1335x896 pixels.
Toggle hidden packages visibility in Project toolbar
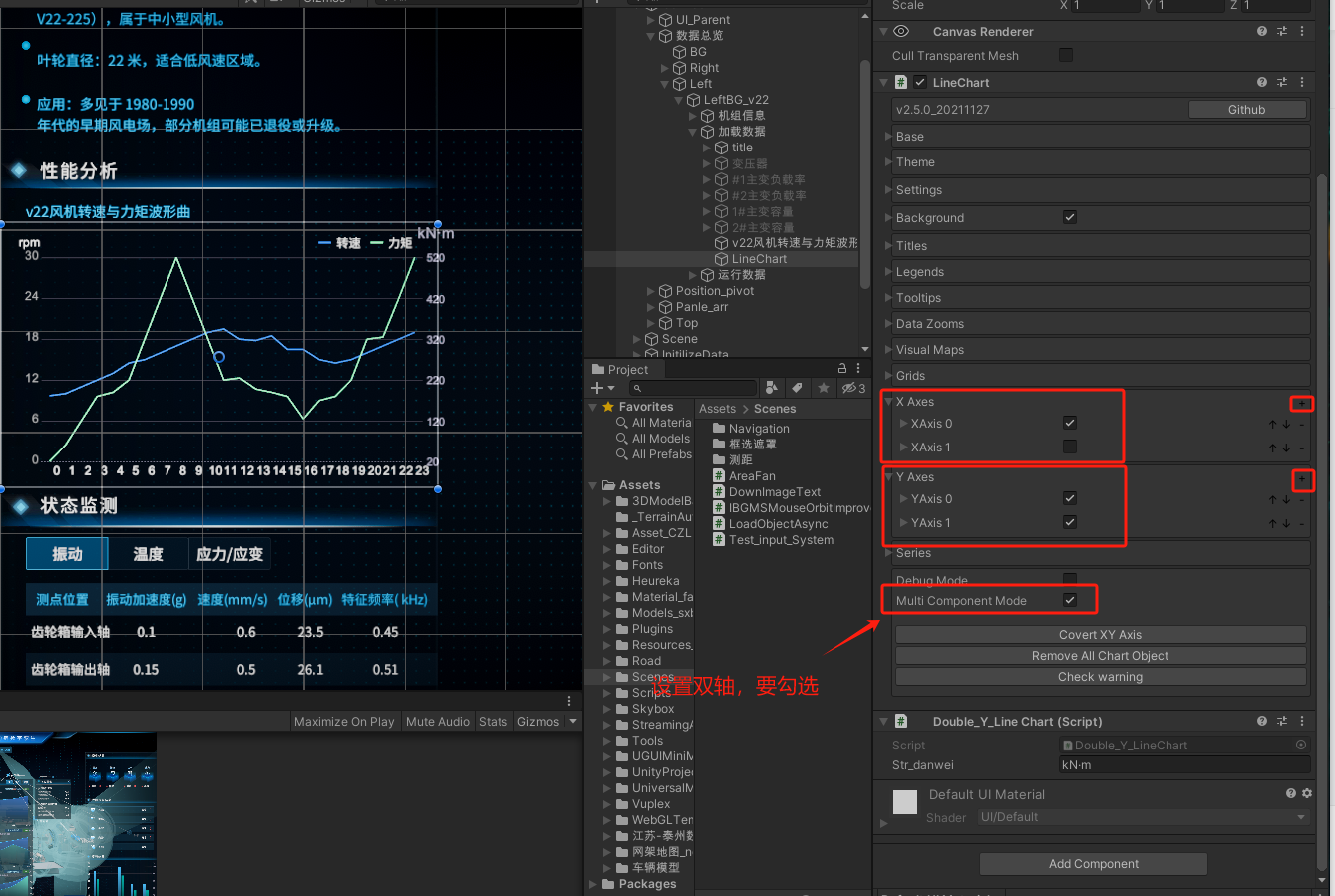(848, 387)
